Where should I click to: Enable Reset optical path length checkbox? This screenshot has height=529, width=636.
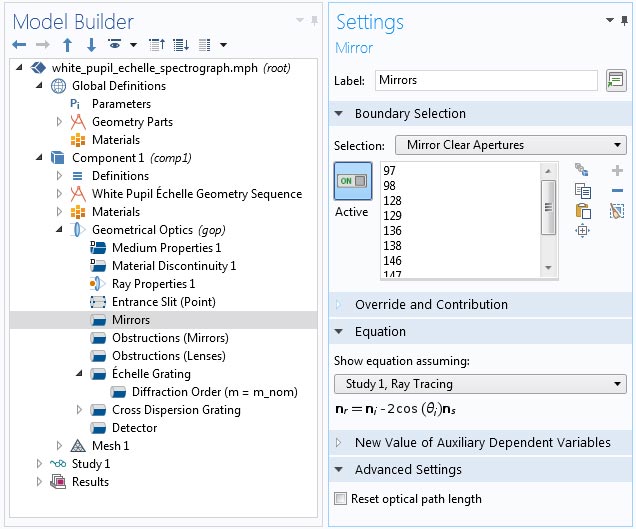point(342,499)
